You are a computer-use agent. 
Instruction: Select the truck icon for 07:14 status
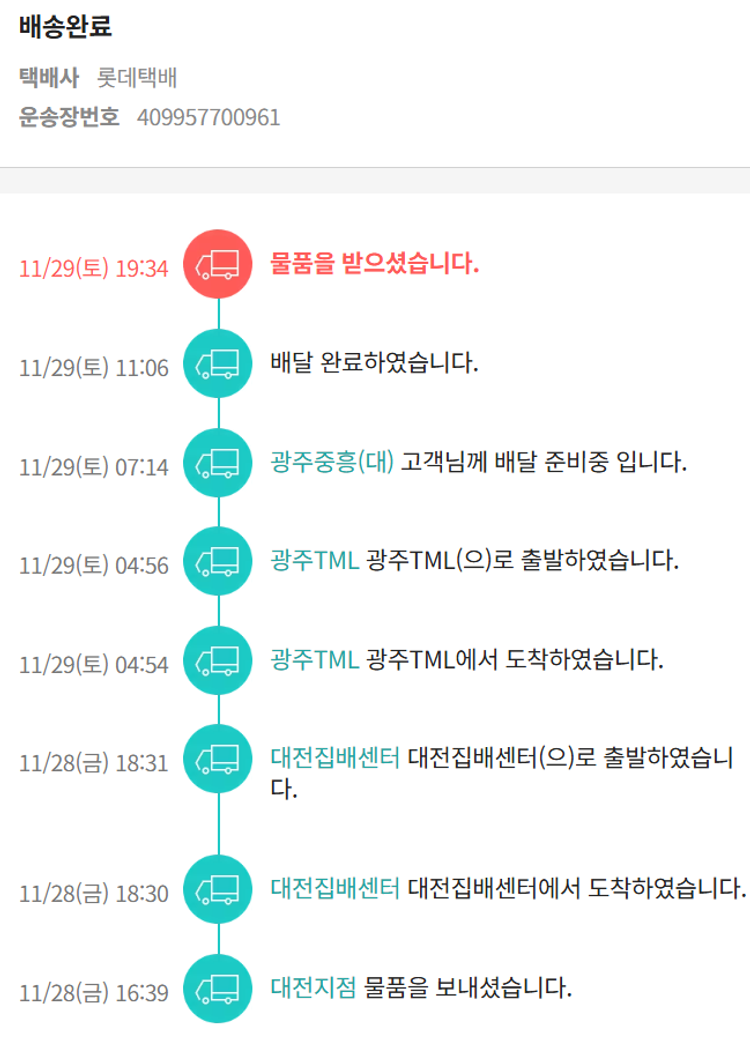(x=218, y=462)
